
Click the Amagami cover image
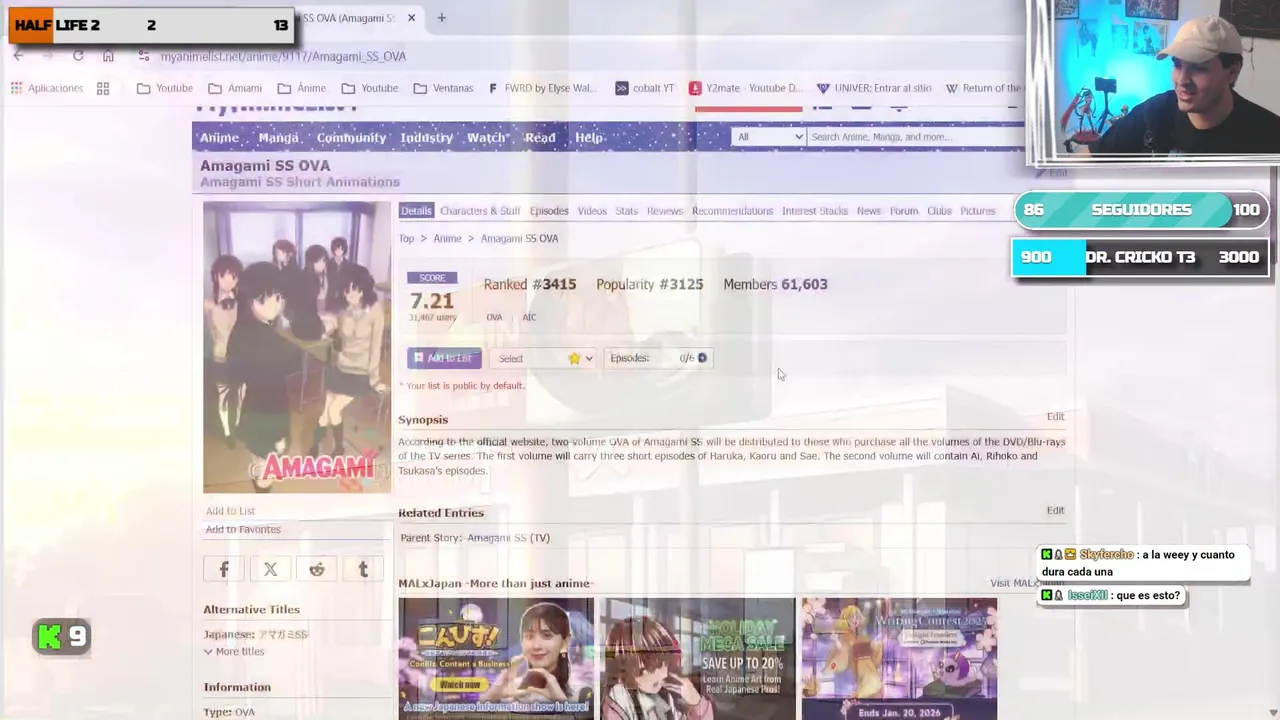pyautogui.click(x=297, y=347)
